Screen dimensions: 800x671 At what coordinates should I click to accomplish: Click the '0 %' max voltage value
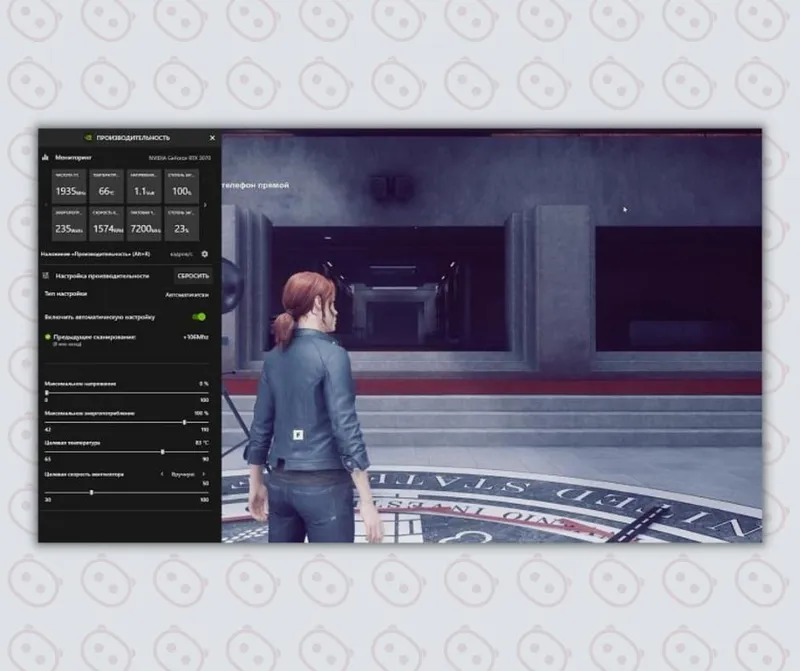click(x=204, y=383)
